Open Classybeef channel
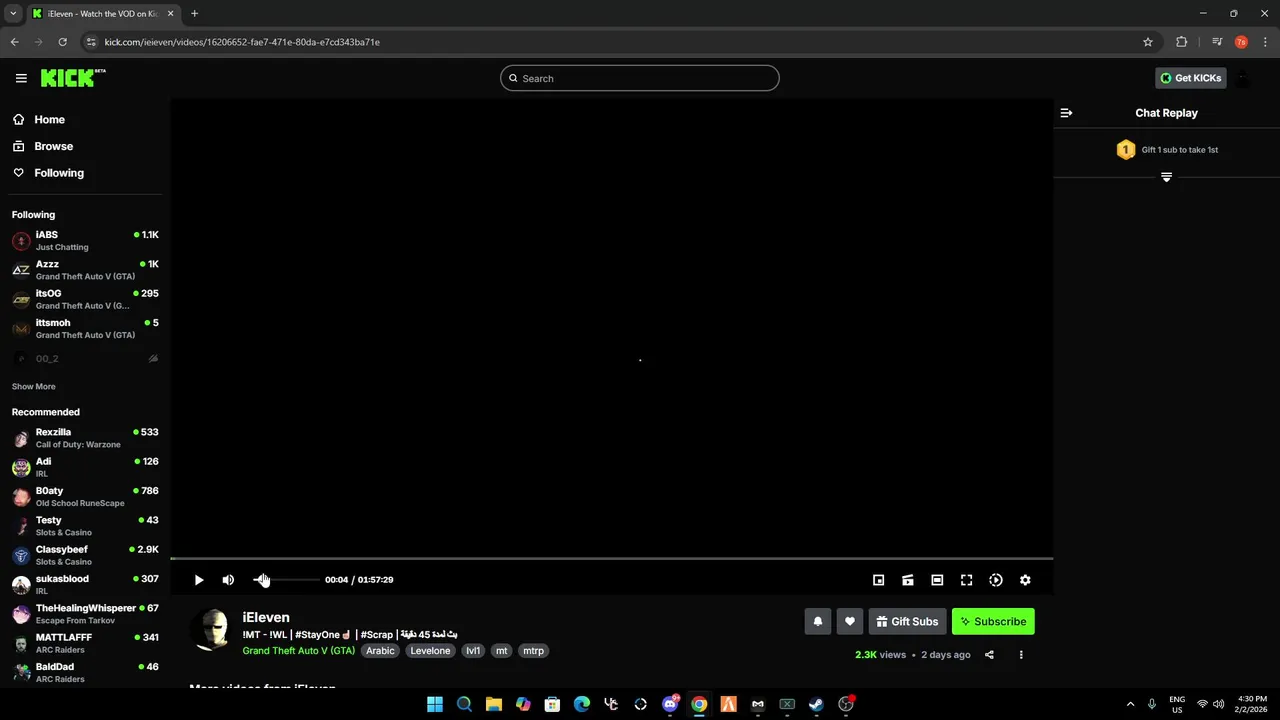 [85, 555]
